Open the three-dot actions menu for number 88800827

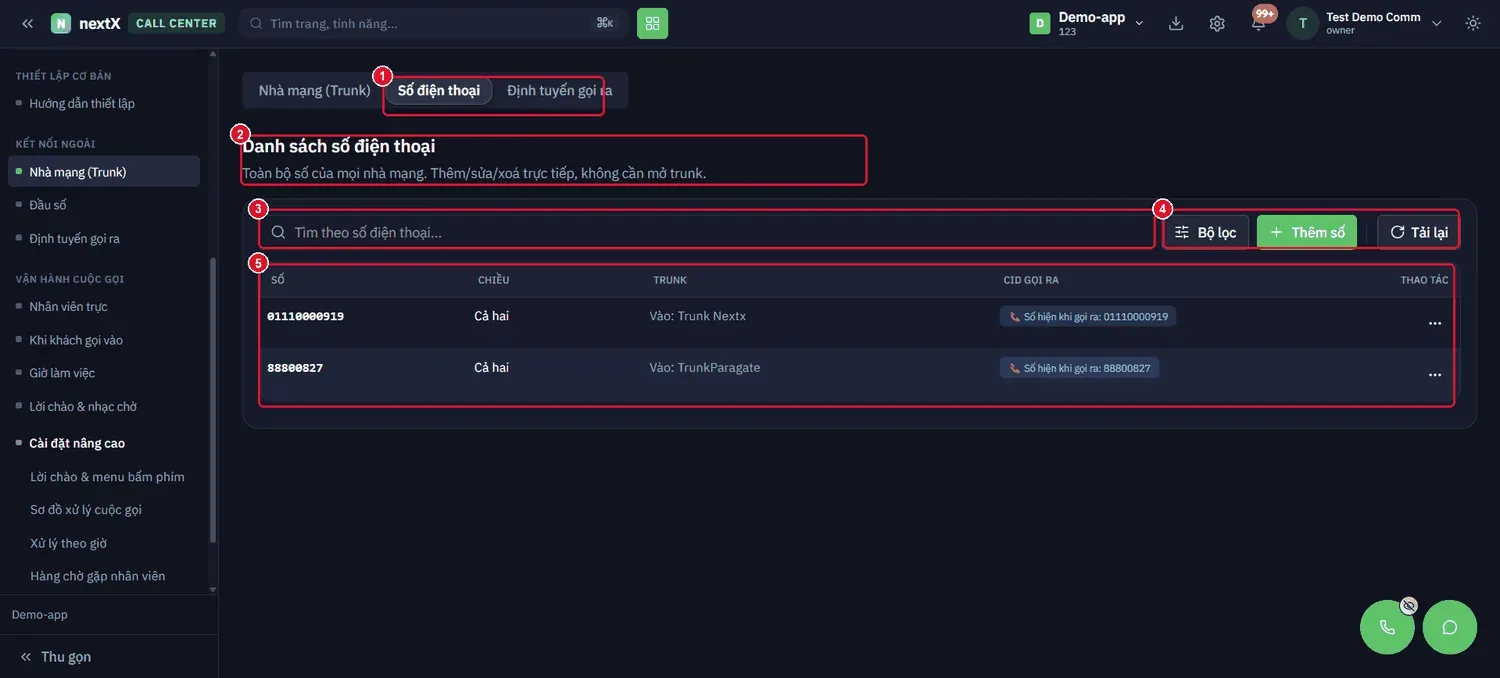click(1435, 375)
